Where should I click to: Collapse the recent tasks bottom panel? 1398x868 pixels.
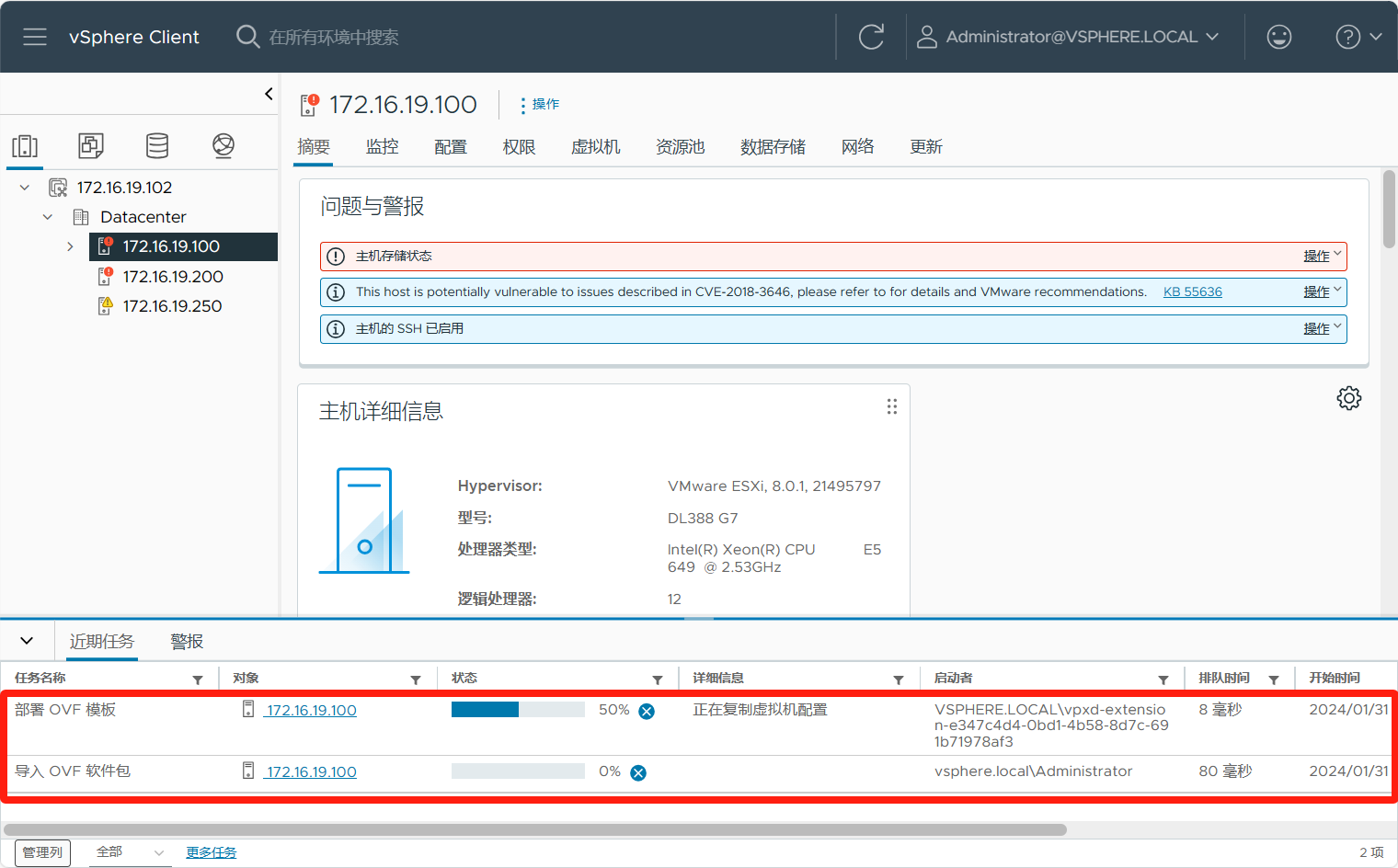pos(27,641)
